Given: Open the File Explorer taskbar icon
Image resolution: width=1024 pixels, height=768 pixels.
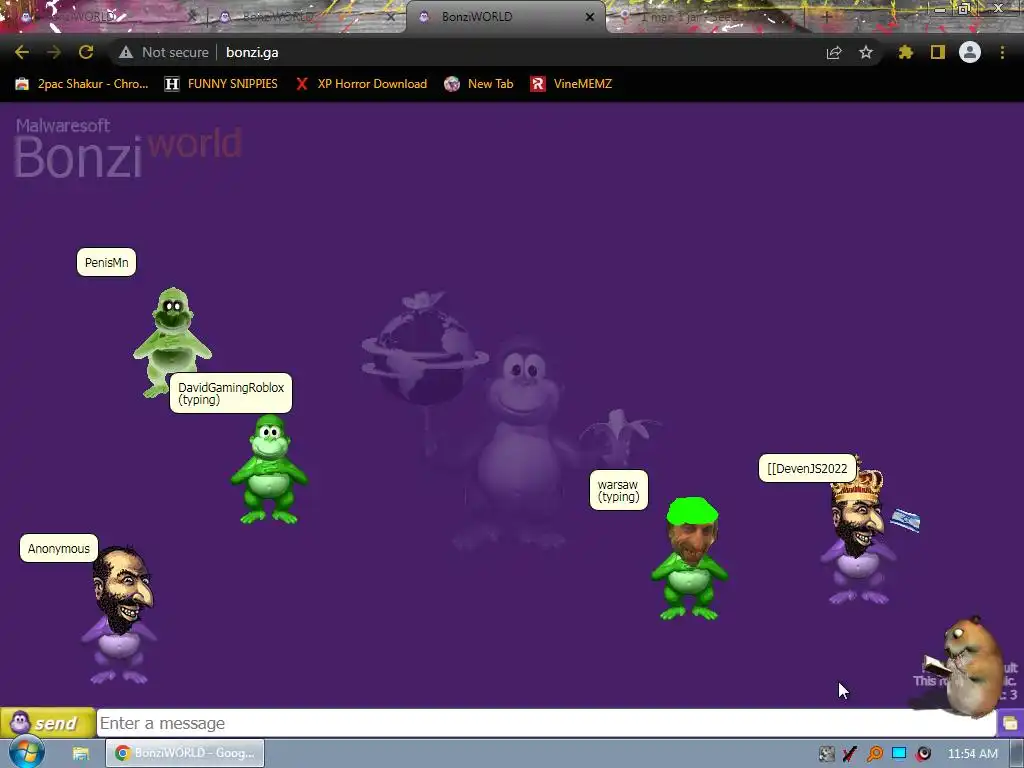Looking at the screenshot, I should tap(81, 754).
